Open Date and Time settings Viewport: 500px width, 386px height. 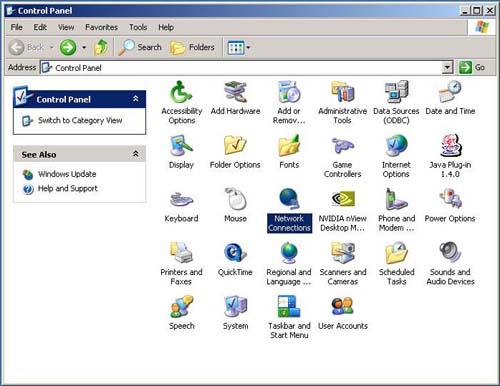point(450,98)
